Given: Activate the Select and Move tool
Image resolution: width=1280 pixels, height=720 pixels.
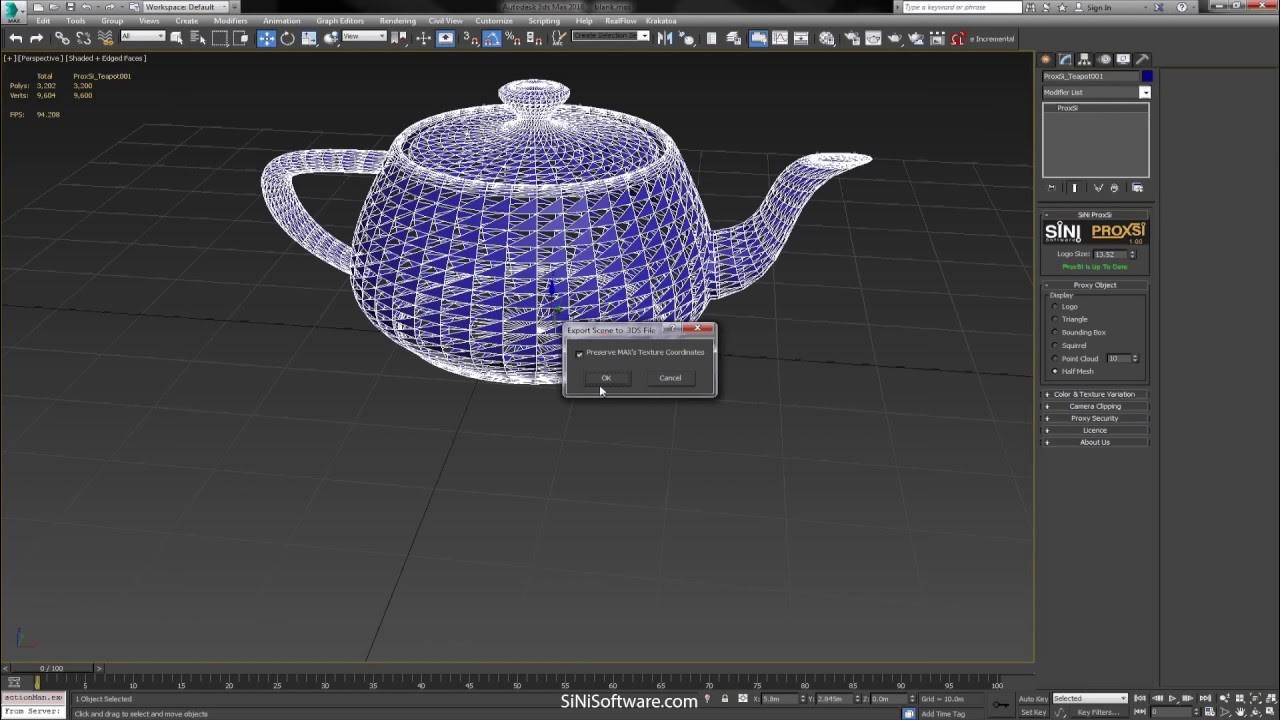Looking at the screenshot, I should pyautogui.click(x=266, y=38).
